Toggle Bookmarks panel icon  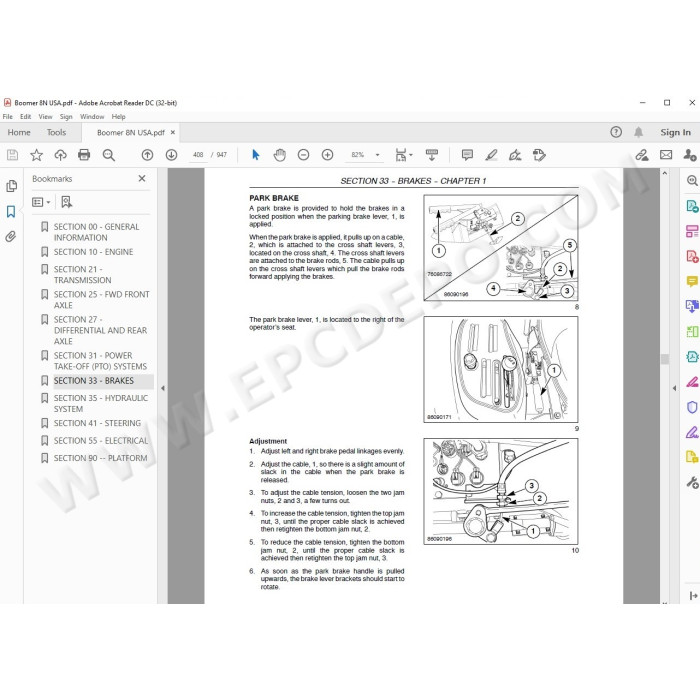pos(11,211)
